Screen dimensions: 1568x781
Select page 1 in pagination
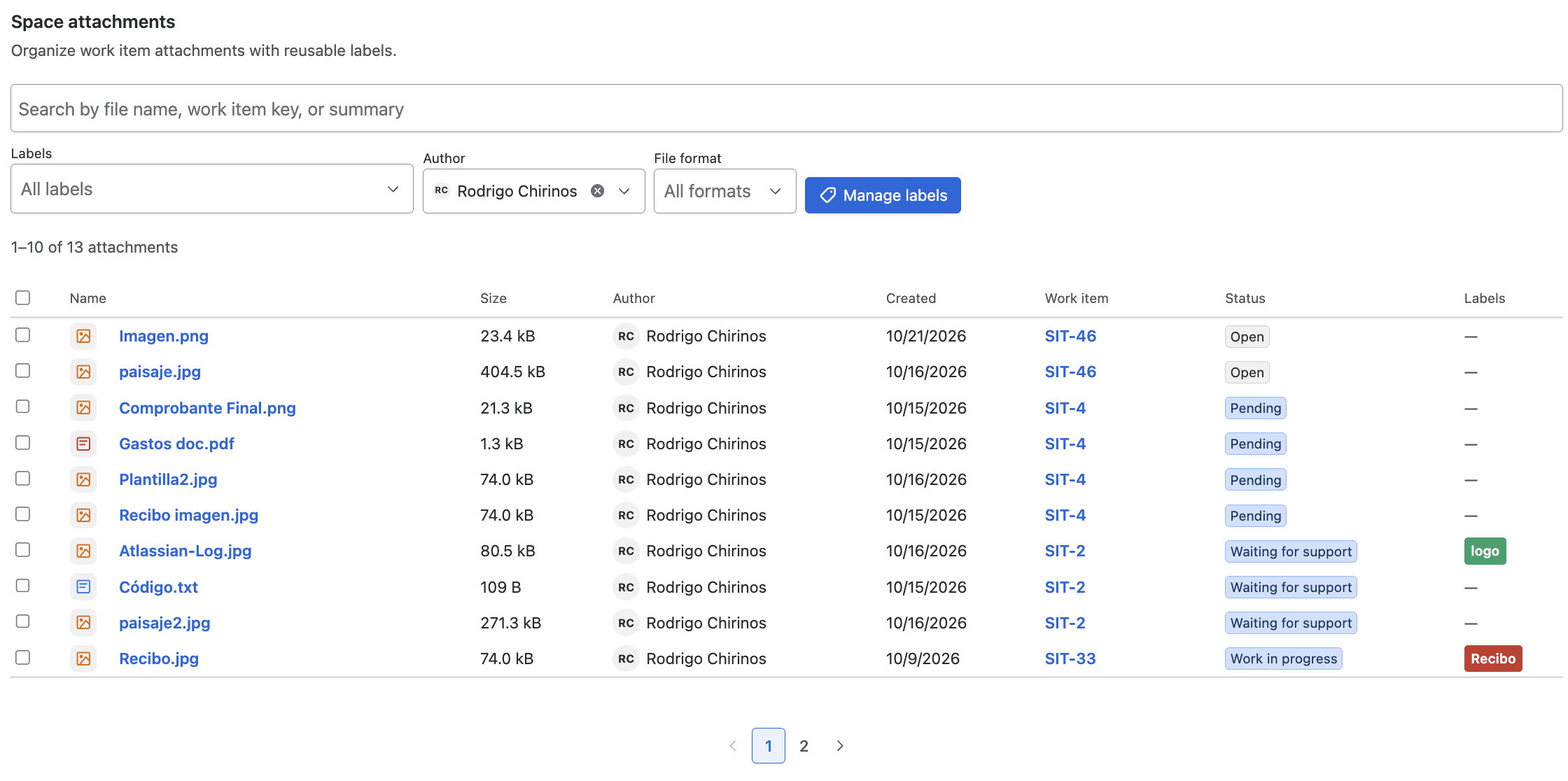click(x=769, y=746)
